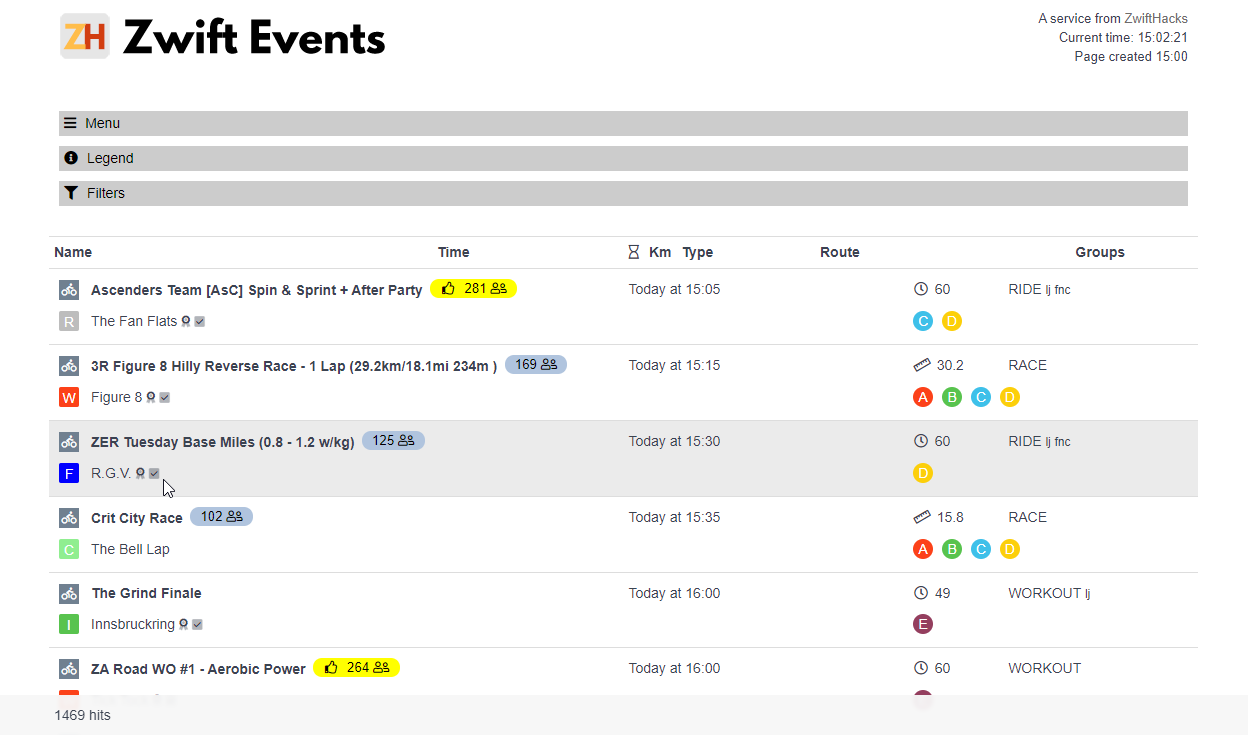The height and width of the screenshot is (735, 1248).
Task: Click ruler distance icon in 3R Figure 8 row
Action: coord(922,365)
